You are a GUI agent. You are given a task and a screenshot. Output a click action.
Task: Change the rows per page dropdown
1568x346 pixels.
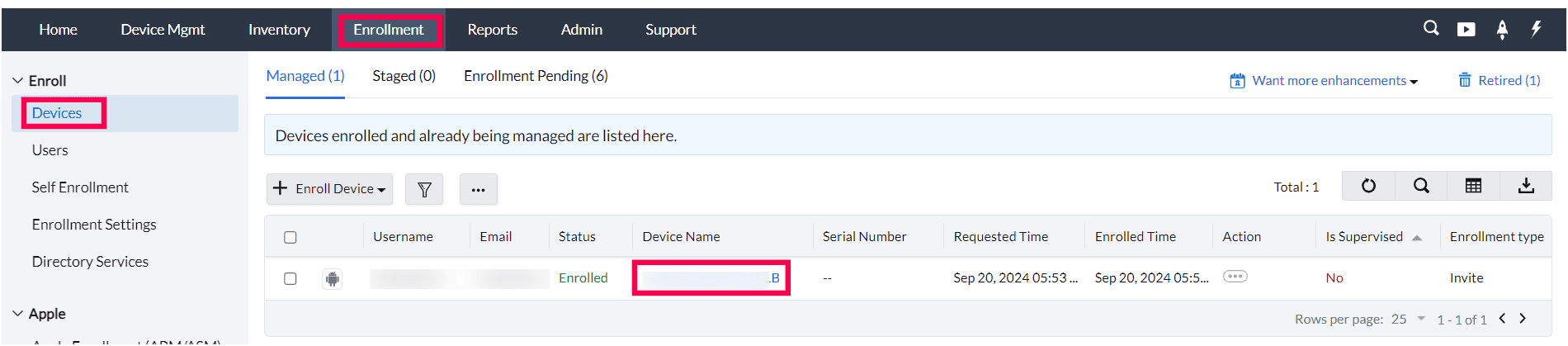[x=1409, y=320]
